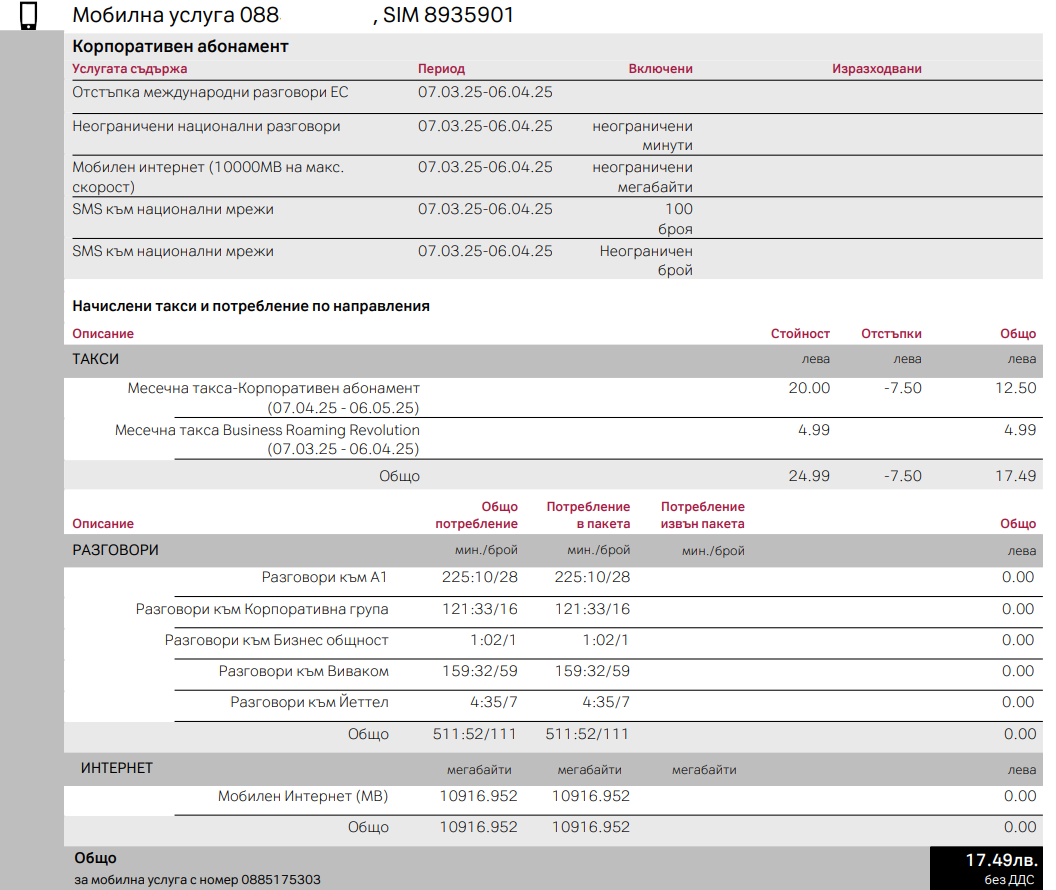Open 'Начислени такси и потребление по направления' heading
1056x890 pixels.
[x=251, y=306]
